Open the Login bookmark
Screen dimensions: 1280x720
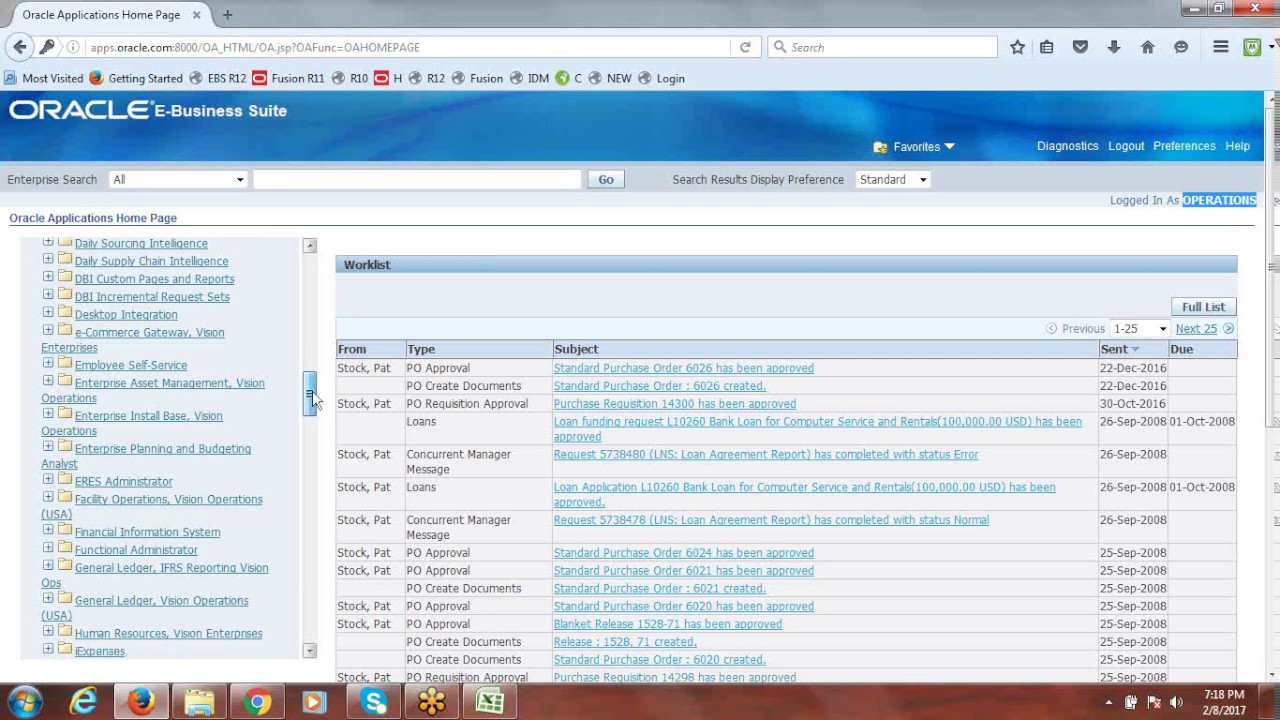661,78
